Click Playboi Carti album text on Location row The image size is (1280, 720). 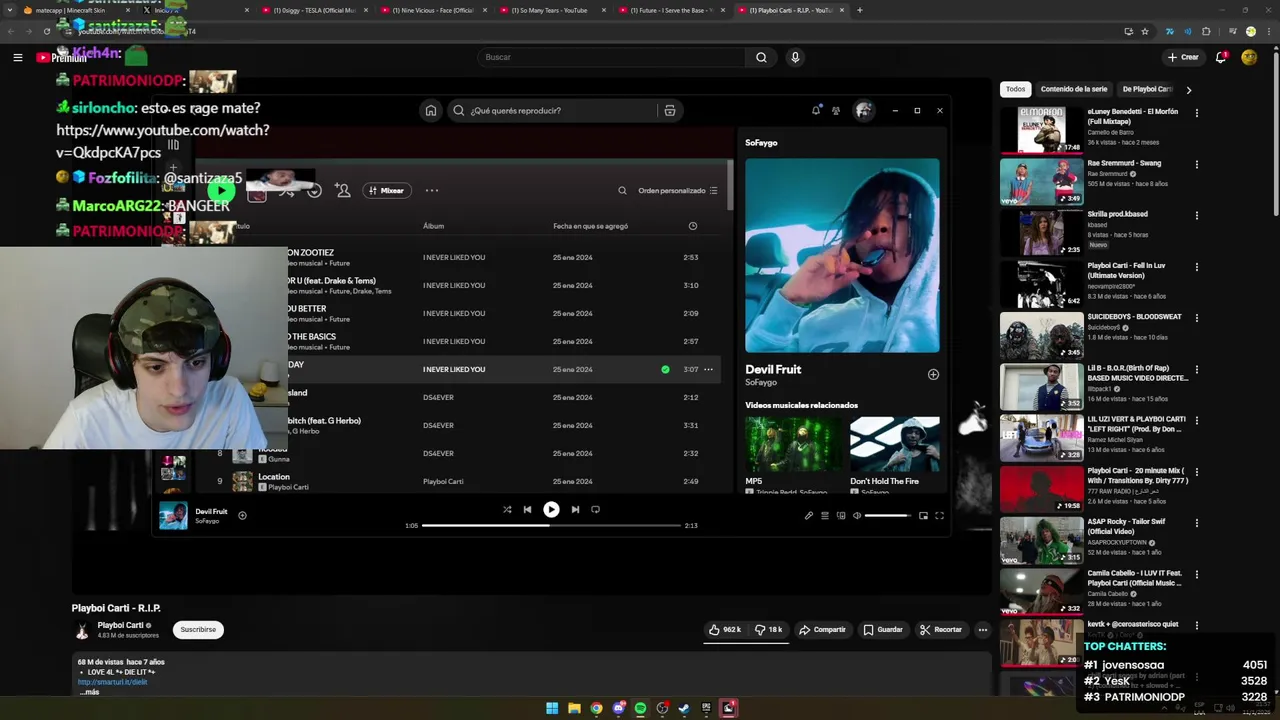[443, 482]
